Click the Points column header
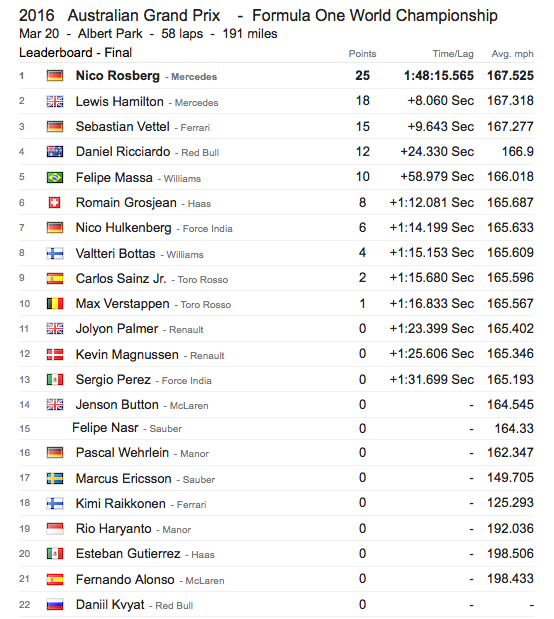Viewport: 554px width, 619px height. pyautogui.click(x=362, y=54)
